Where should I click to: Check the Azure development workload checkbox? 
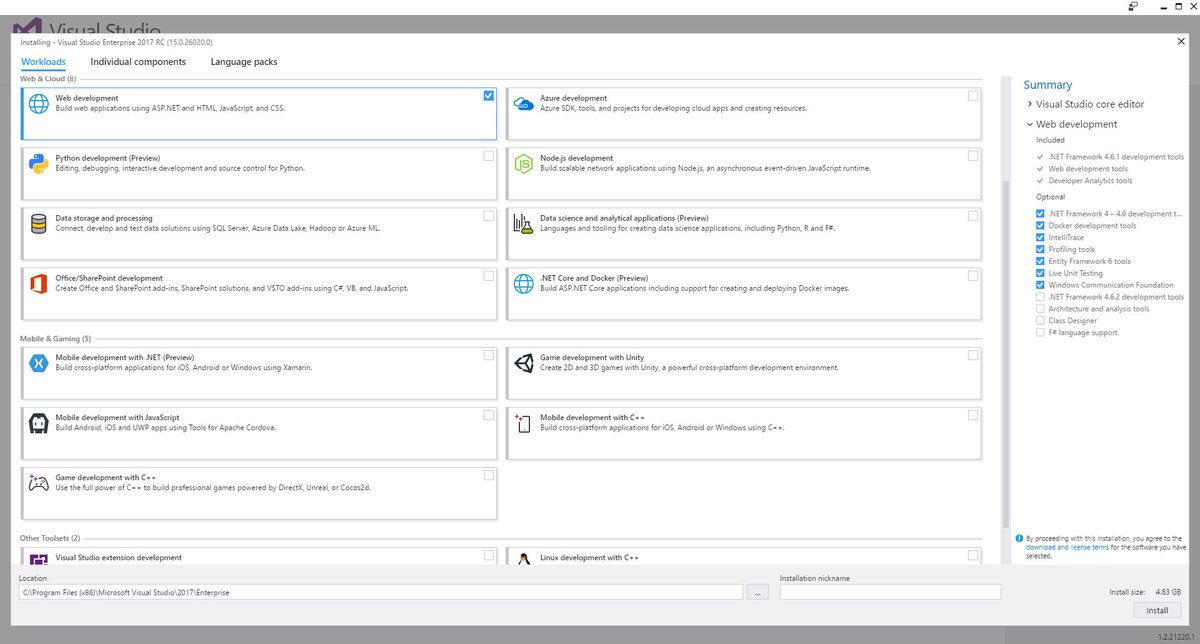973,96
